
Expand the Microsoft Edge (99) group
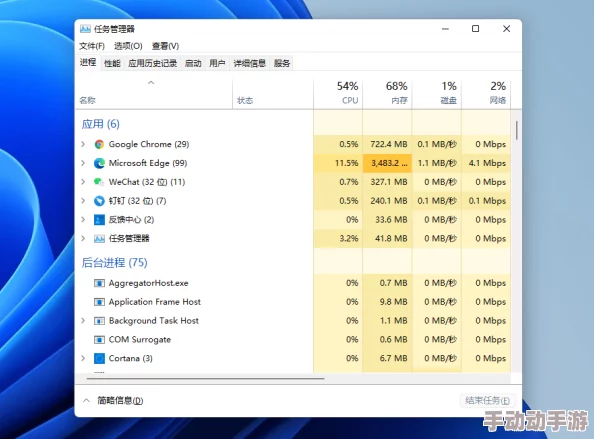pos(83,163)
